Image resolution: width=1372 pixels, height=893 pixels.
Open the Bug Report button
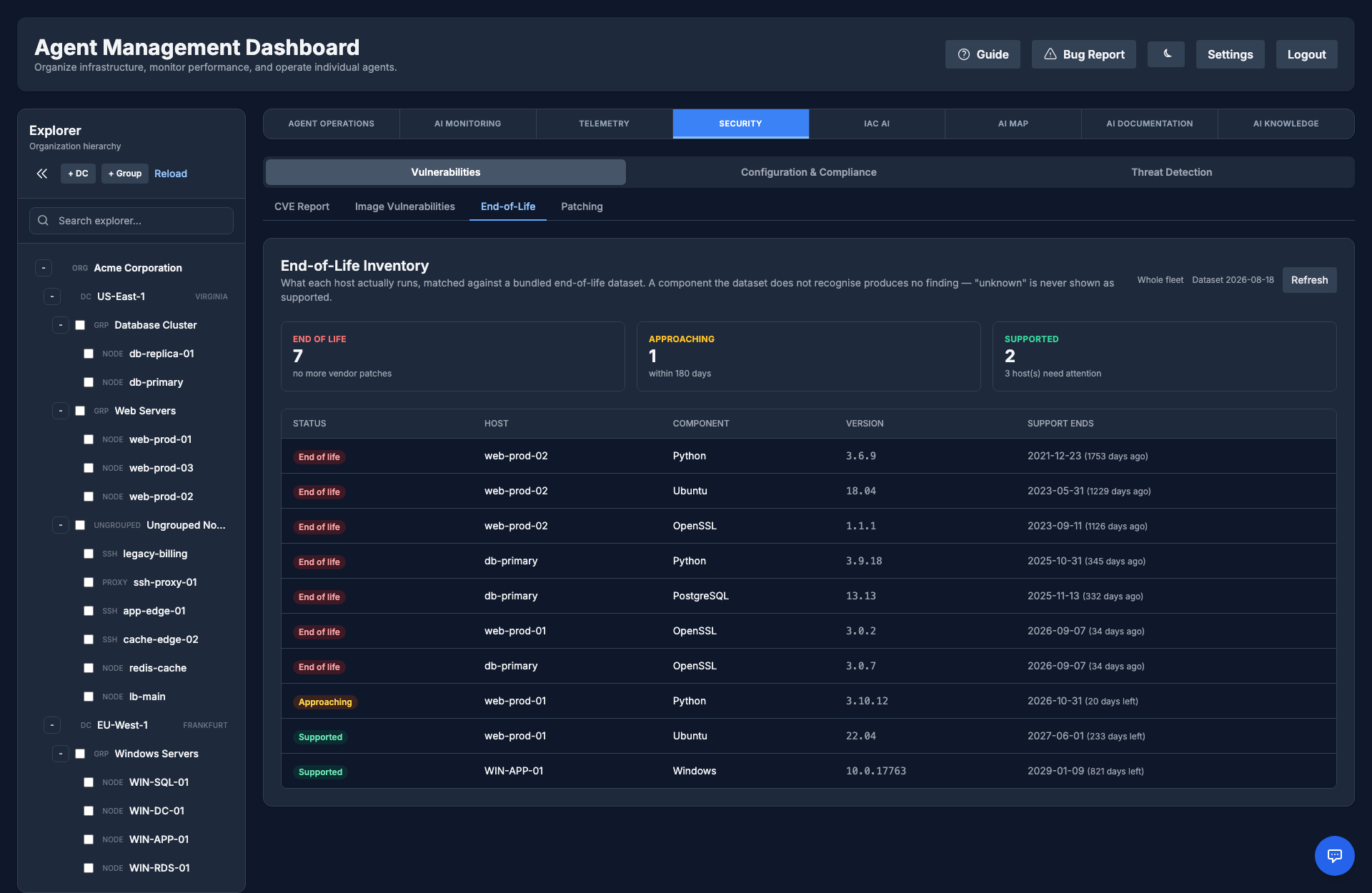[1083, 54]
